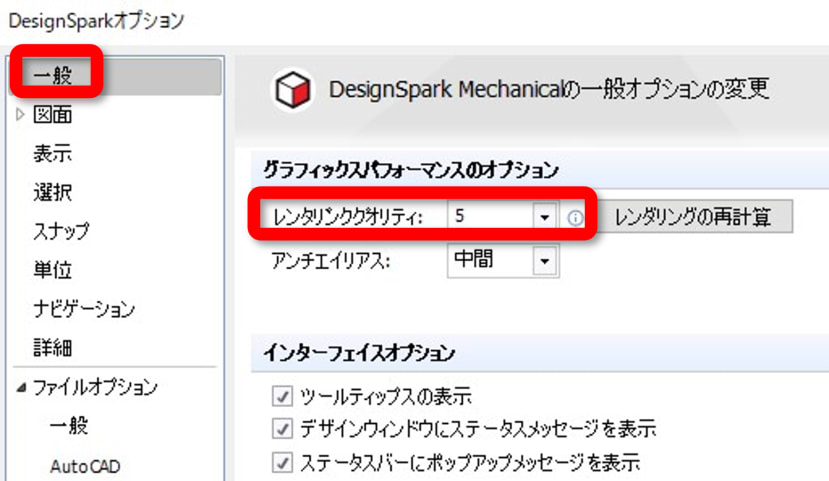Viewport: 829px width, 481px height.
Task: Go to the 単位 settings
Action: click(52, 270)
